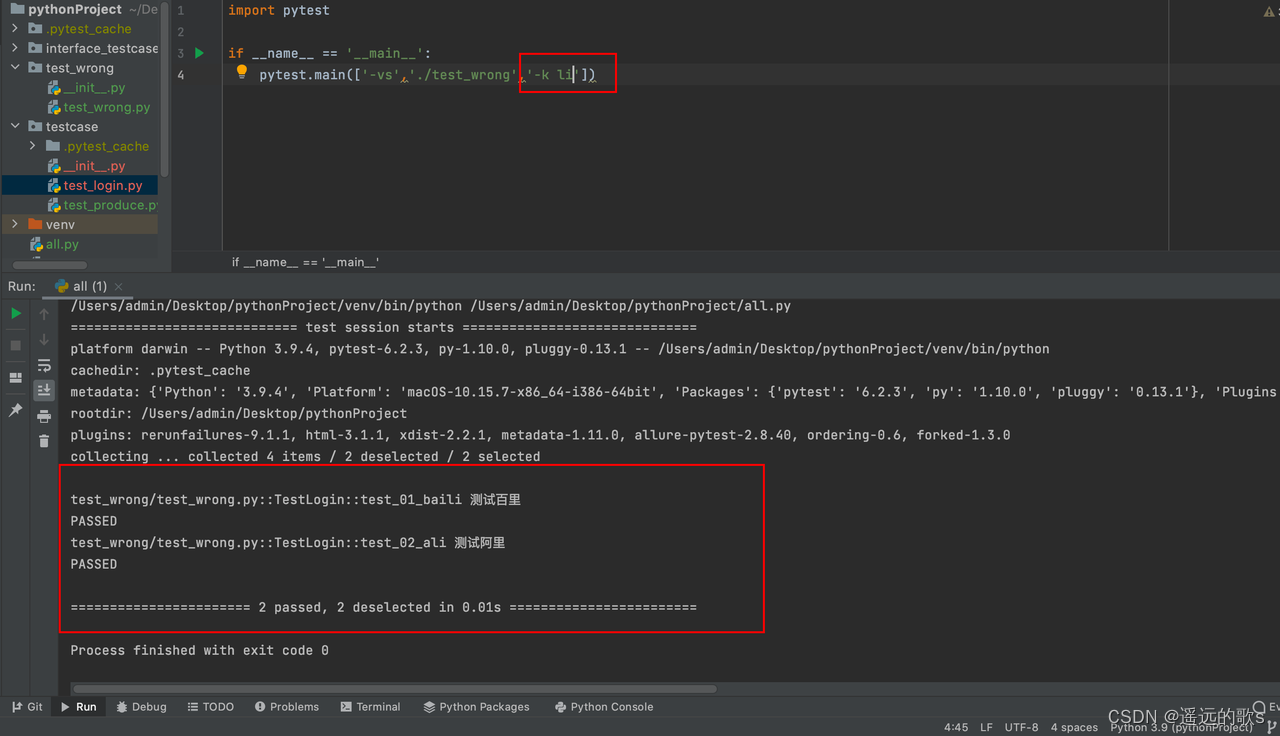Open the Debug tool window
1280x736 pixels.
click(x=141, y=706)
